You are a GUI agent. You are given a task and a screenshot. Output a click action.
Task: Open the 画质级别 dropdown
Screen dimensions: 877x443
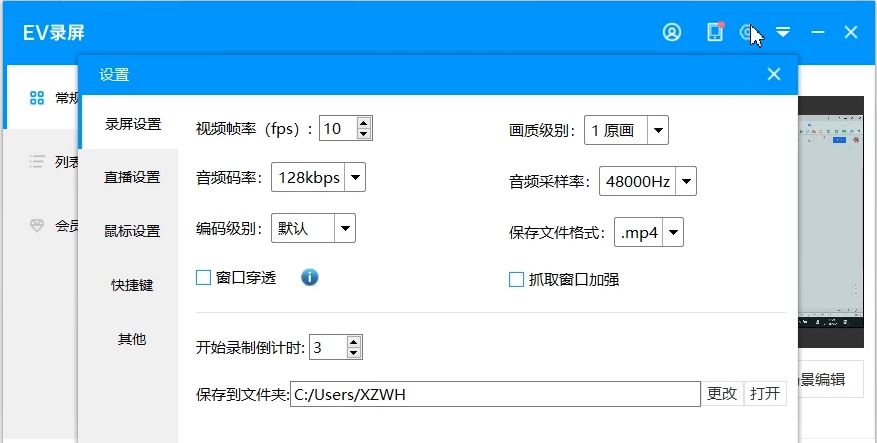(x=626, y=130)
